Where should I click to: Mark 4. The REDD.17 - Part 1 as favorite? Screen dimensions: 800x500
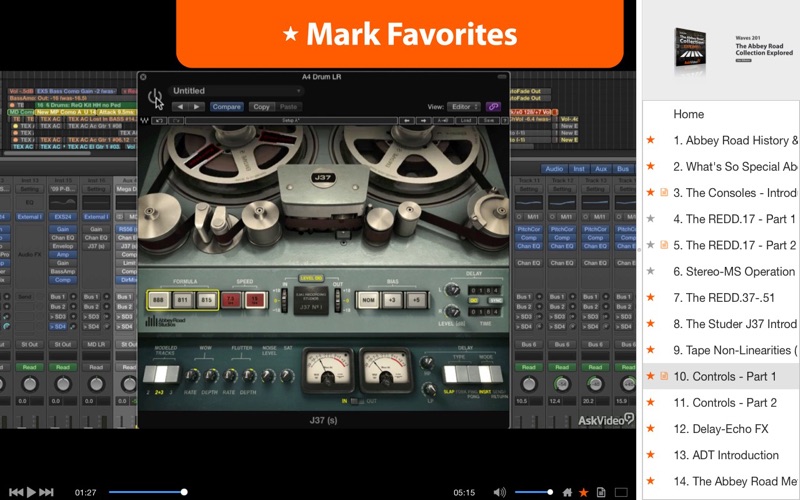tap(651, 218)
